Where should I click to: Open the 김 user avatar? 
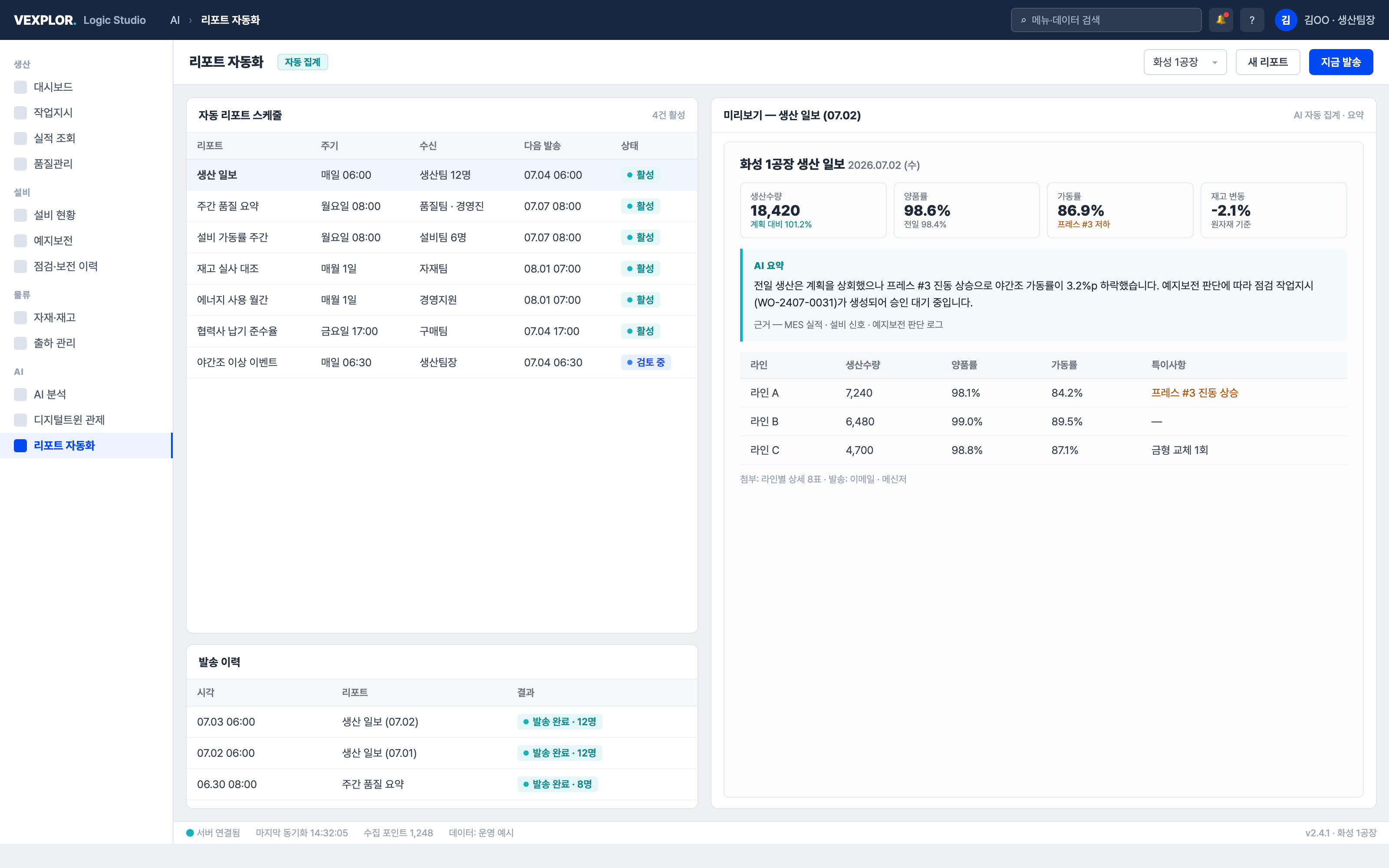click(1286, 20)
